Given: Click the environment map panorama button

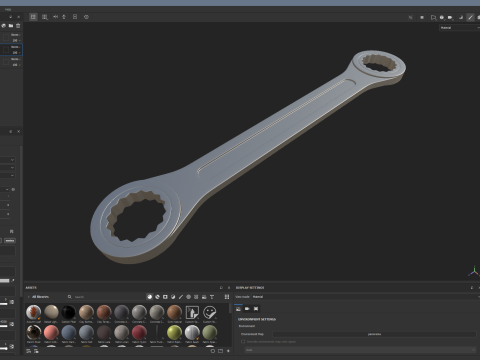Looking at the screenshot, I should point(374,334).
